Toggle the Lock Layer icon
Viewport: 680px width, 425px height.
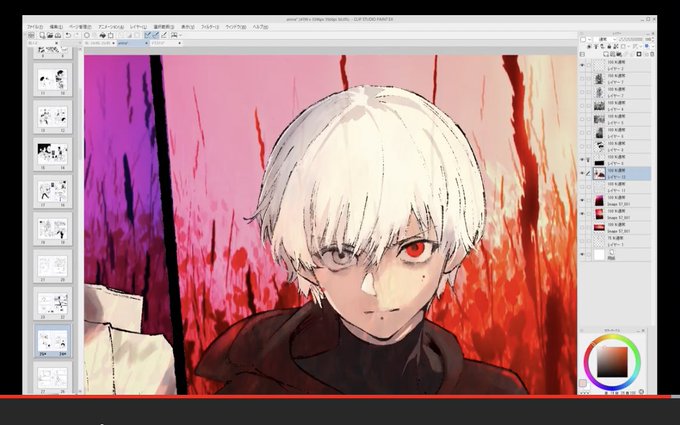(x=609, y=46)
